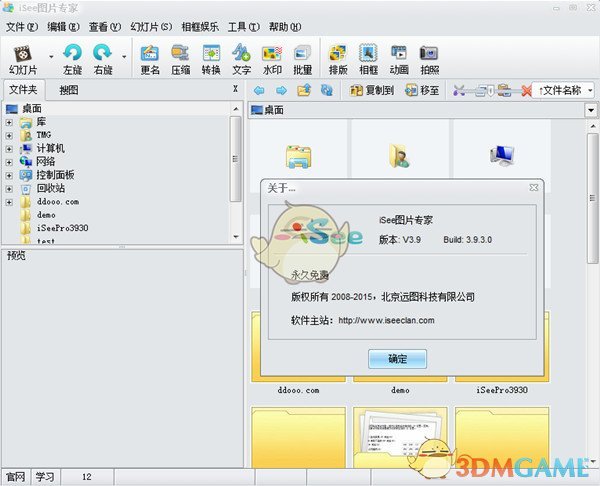Switch to the 文件夹 tab
This screenshot has width=600, height=486.
pos(23,90)
